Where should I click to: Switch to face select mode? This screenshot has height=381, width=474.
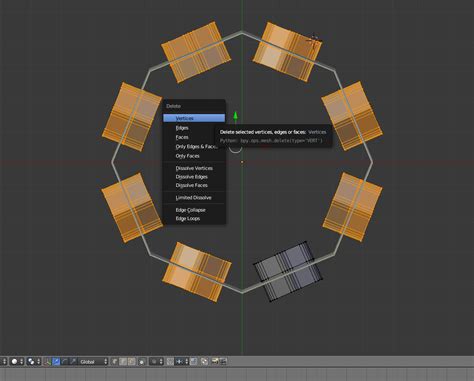(x=131, y=362)
